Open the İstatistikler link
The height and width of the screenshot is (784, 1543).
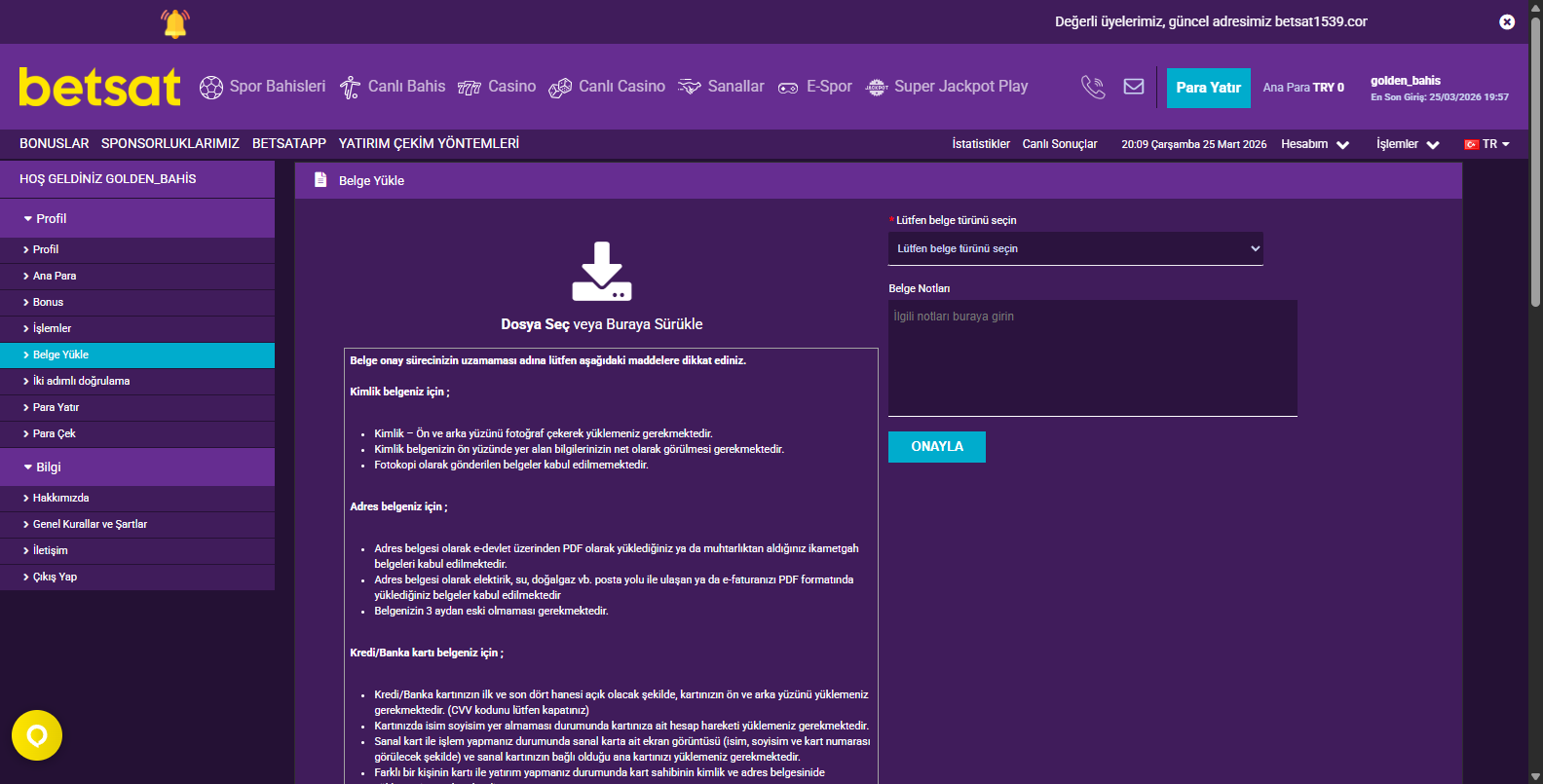pos(981,144)
